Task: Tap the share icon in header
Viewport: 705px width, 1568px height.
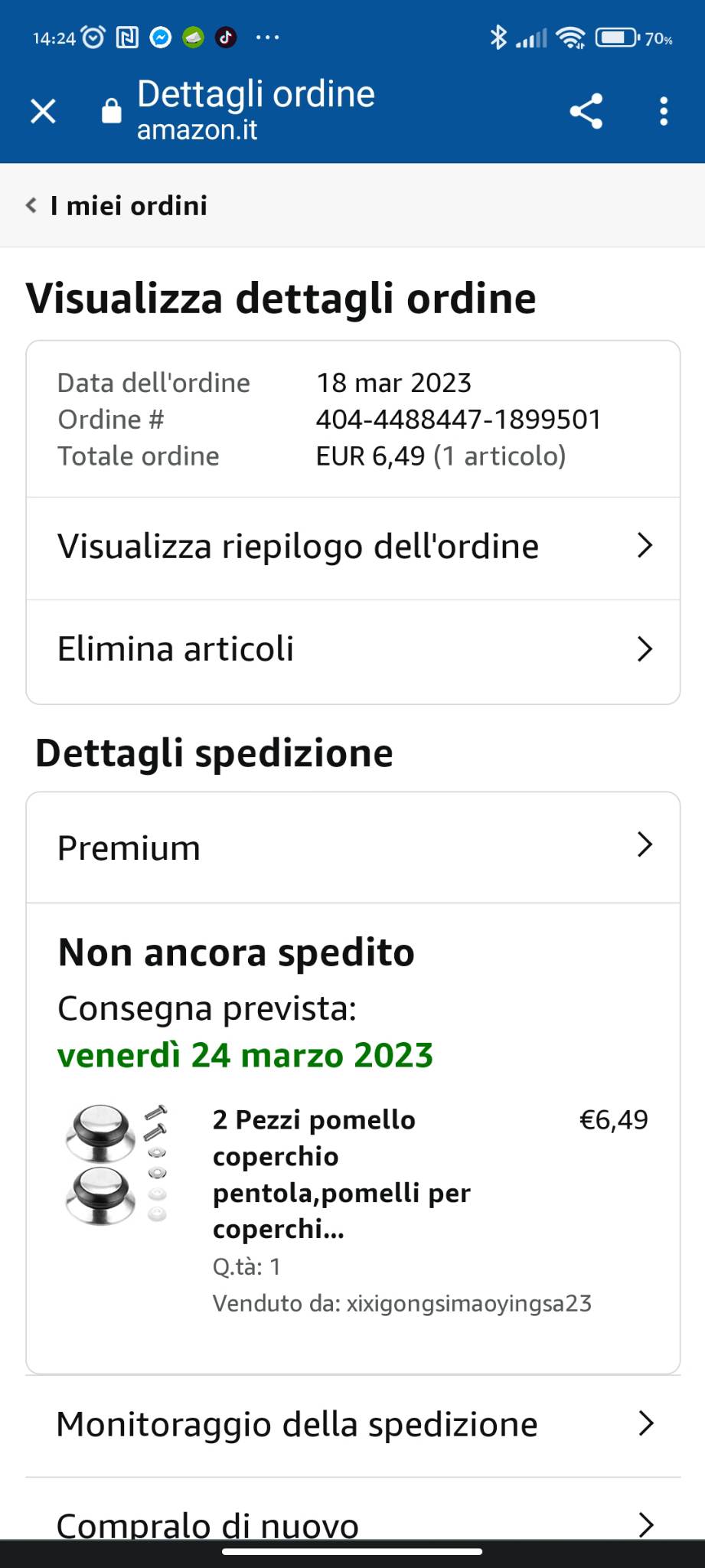Action: pos(586,112)
